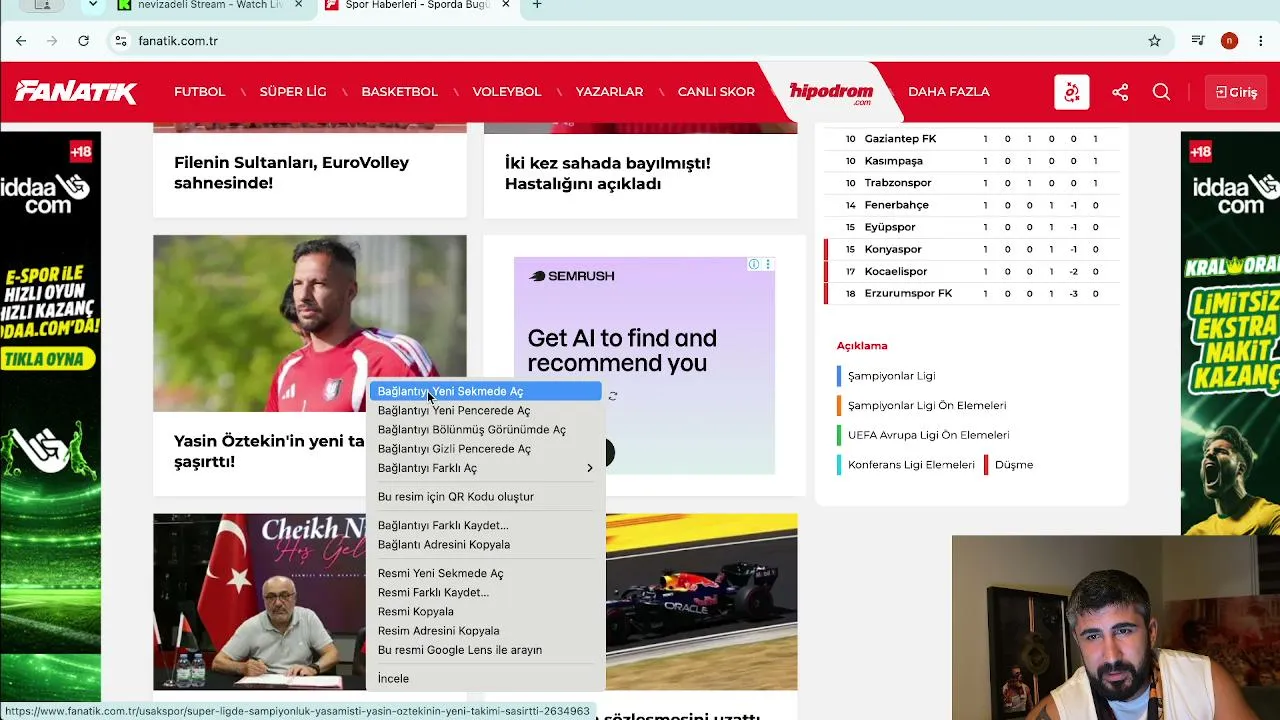Open the YAZARLAR page
1280x720 pixels.
(x=609, y=92)
